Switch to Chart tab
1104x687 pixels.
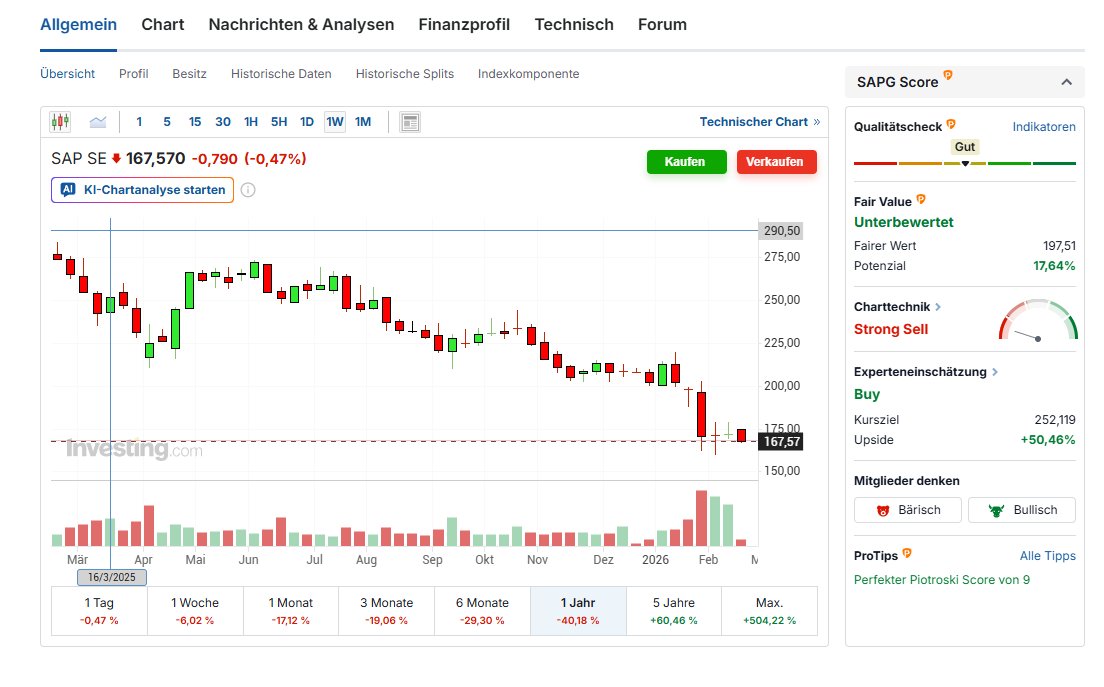coord(163,25)
